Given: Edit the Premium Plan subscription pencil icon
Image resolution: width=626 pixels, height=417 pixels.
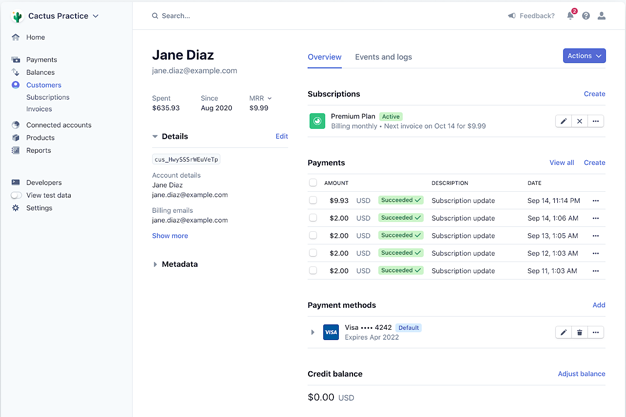Looking at the screenshot, I should [x=563, y=121].
